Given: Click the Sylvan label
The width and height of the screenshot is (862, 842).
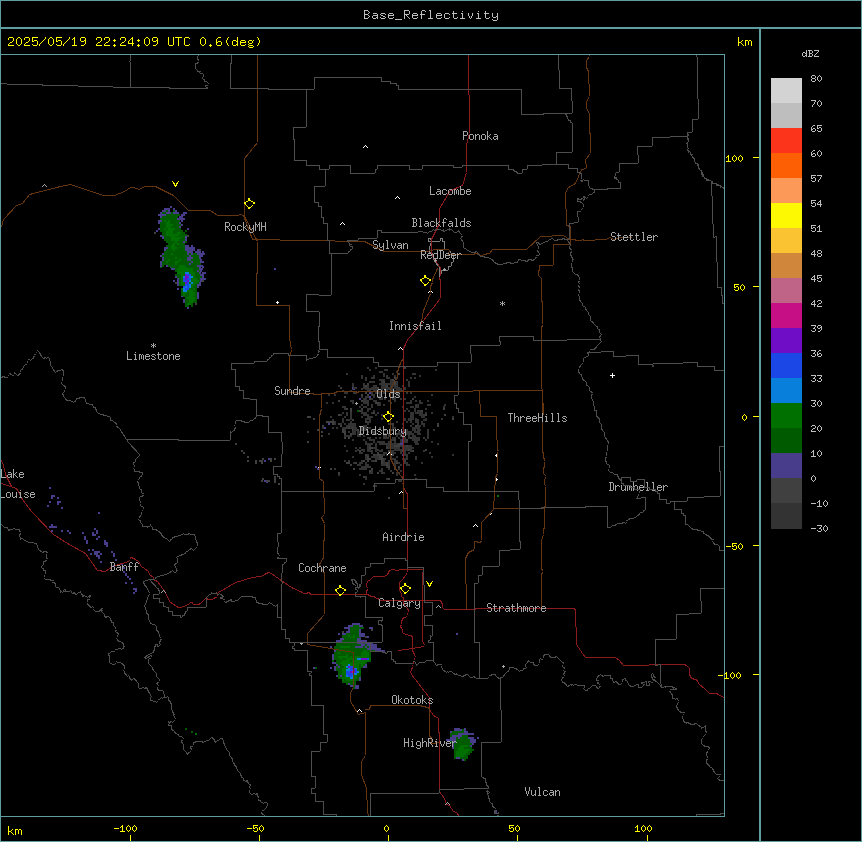Looking at the screenshot, I should point(390,245).
